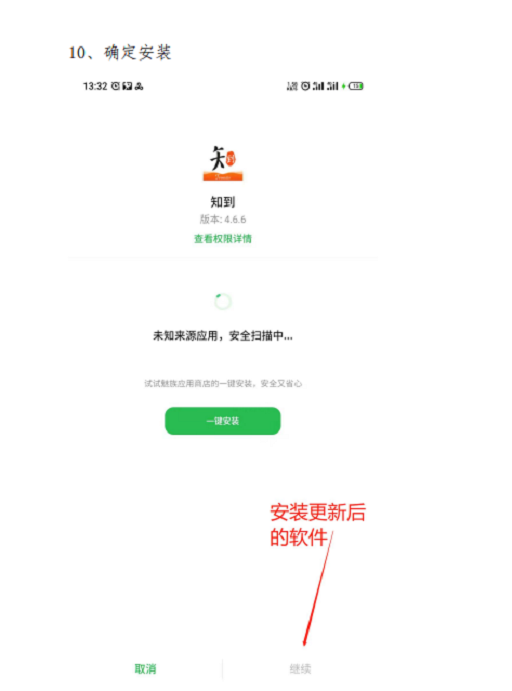Tap the 试试魅族应用商店 hint text
Screen dimensions: 512x691
[223, 383]
